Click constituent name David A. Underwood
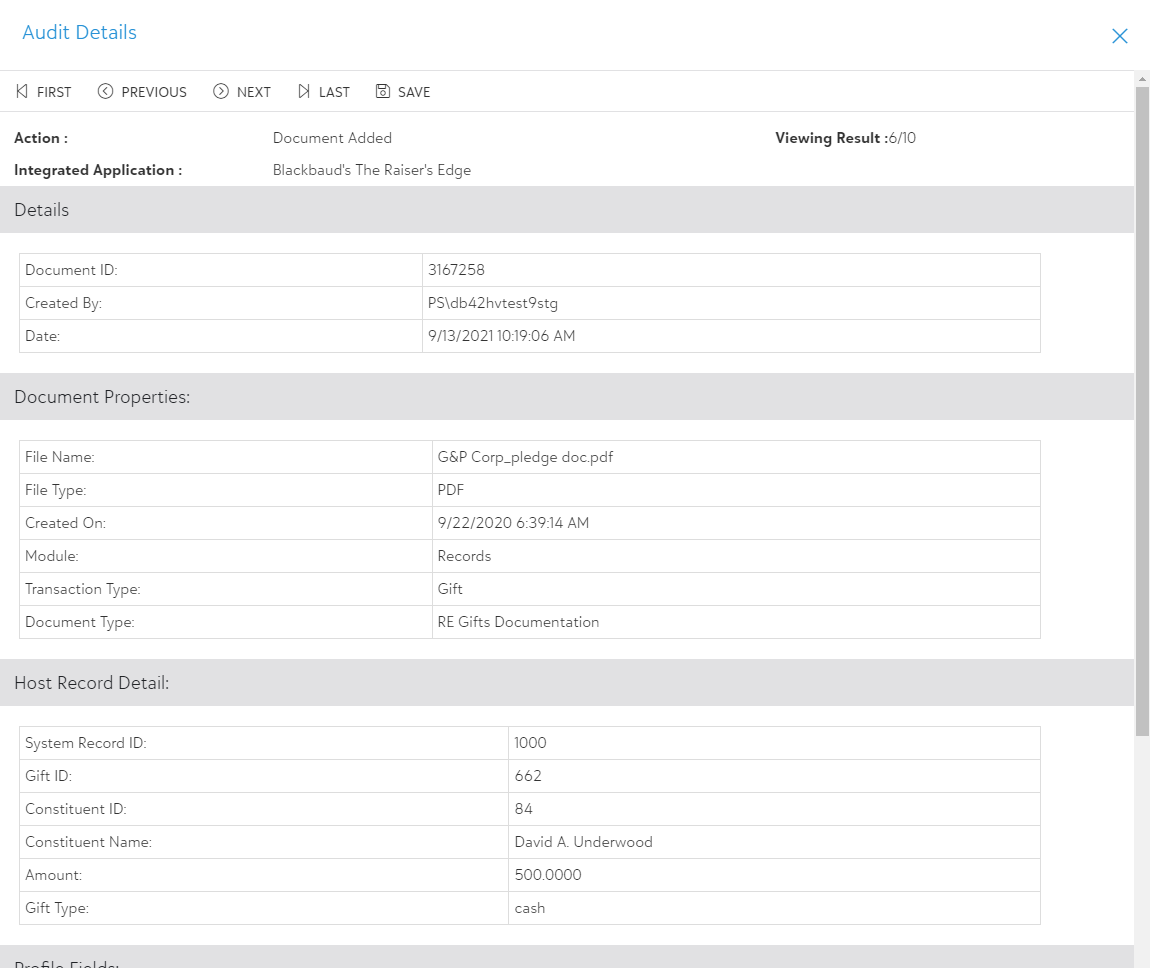Image resolution: width=1150 pixels, height=968 pixels. pyautogui.click(x=583, y=842)
